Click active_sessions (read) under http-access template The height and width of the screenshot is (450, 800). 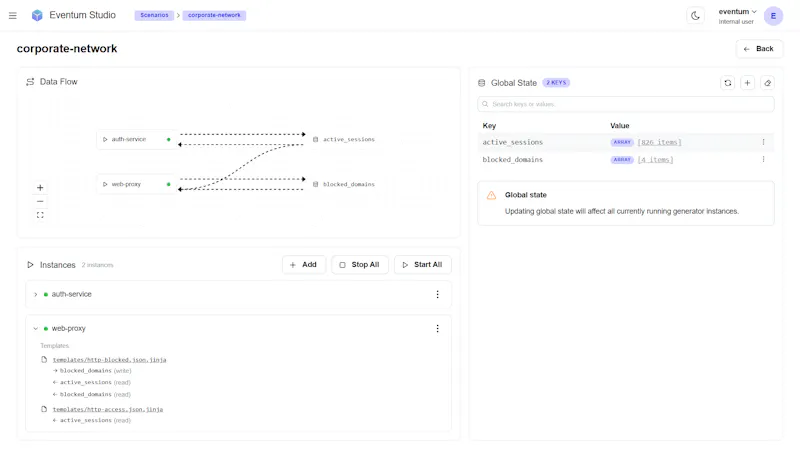[x=92, y=420]
